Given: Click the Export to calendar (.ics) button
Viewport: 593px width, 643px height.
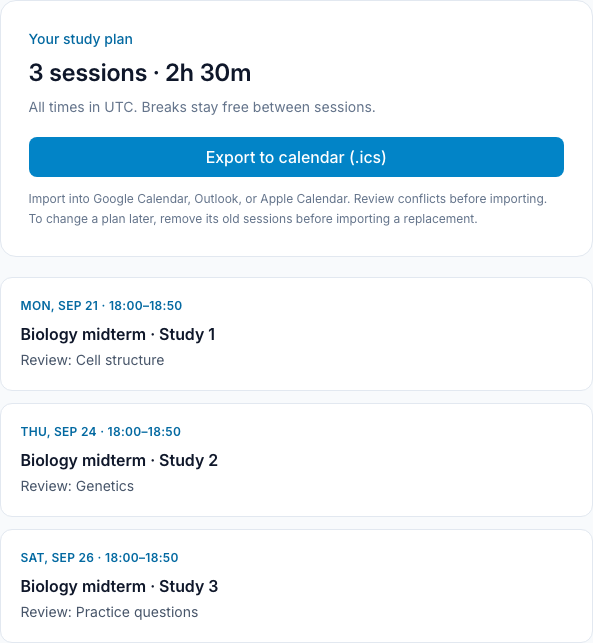Looking at the screenshot, I should pos(296,157).
